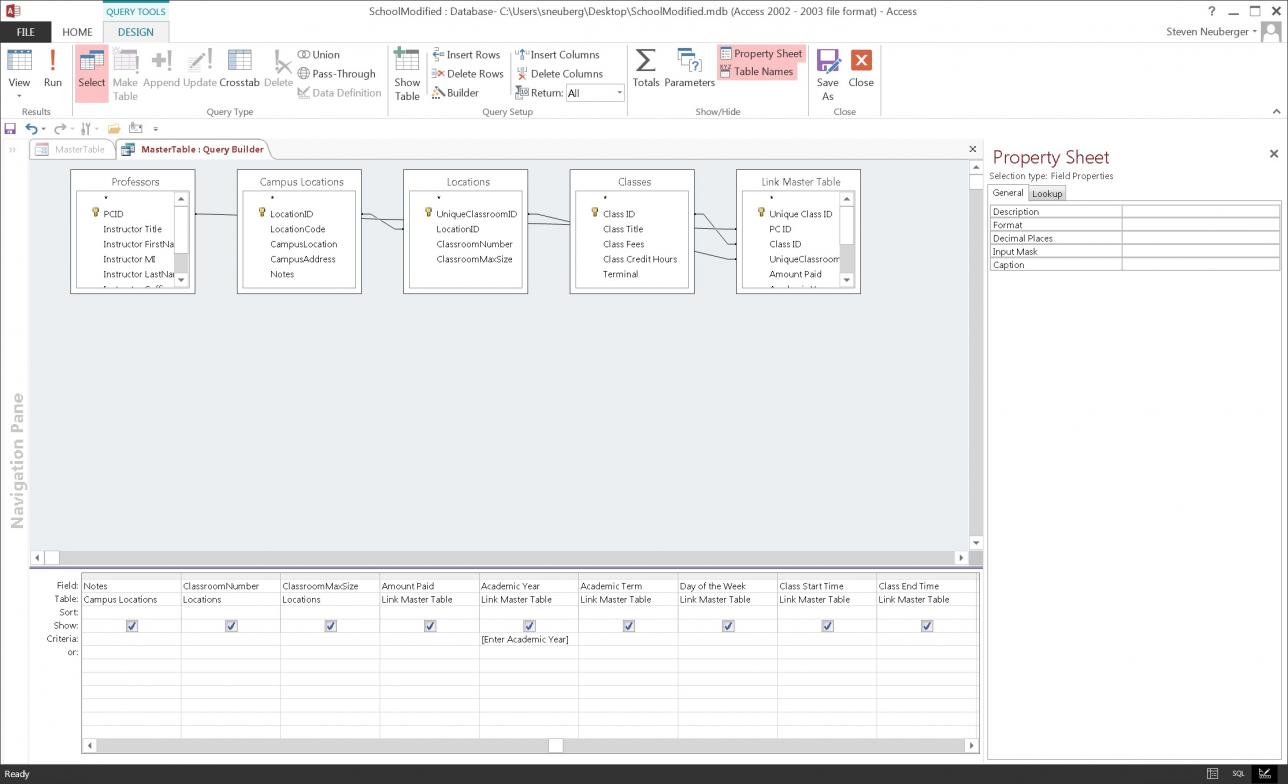Open the General tab in Property Sheet

point(1008,193)
